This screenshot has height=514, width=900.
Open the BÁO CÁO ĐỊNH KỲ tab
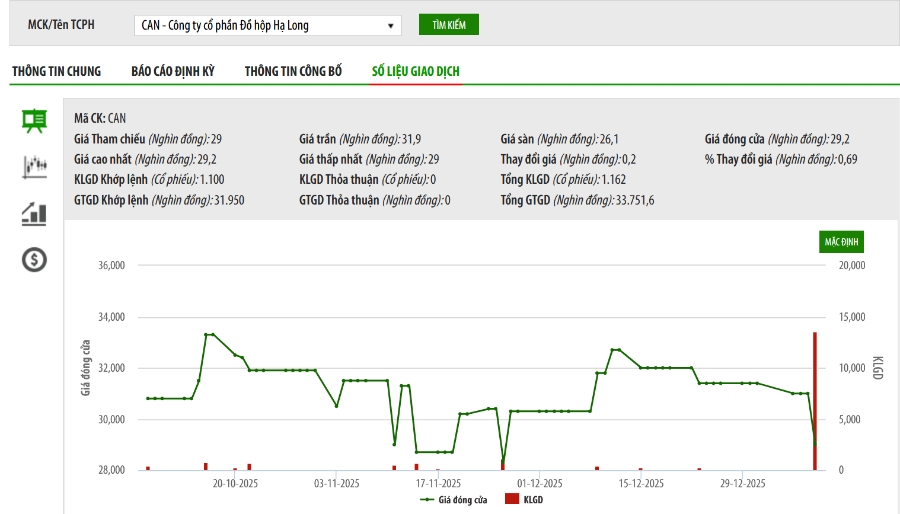173,71
